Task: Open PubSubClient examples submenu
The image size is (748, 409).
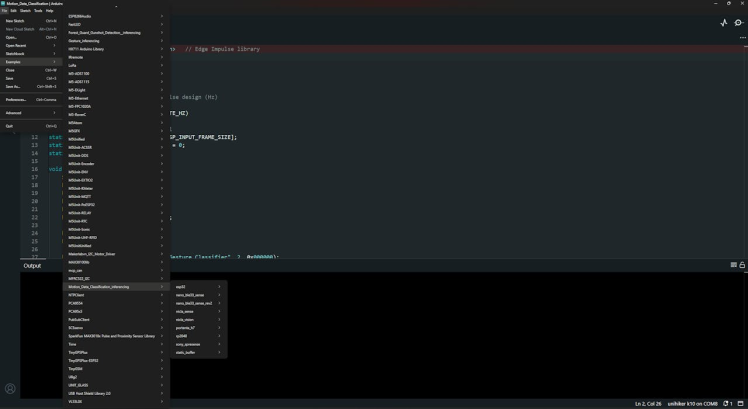Action: coord(116,320)
